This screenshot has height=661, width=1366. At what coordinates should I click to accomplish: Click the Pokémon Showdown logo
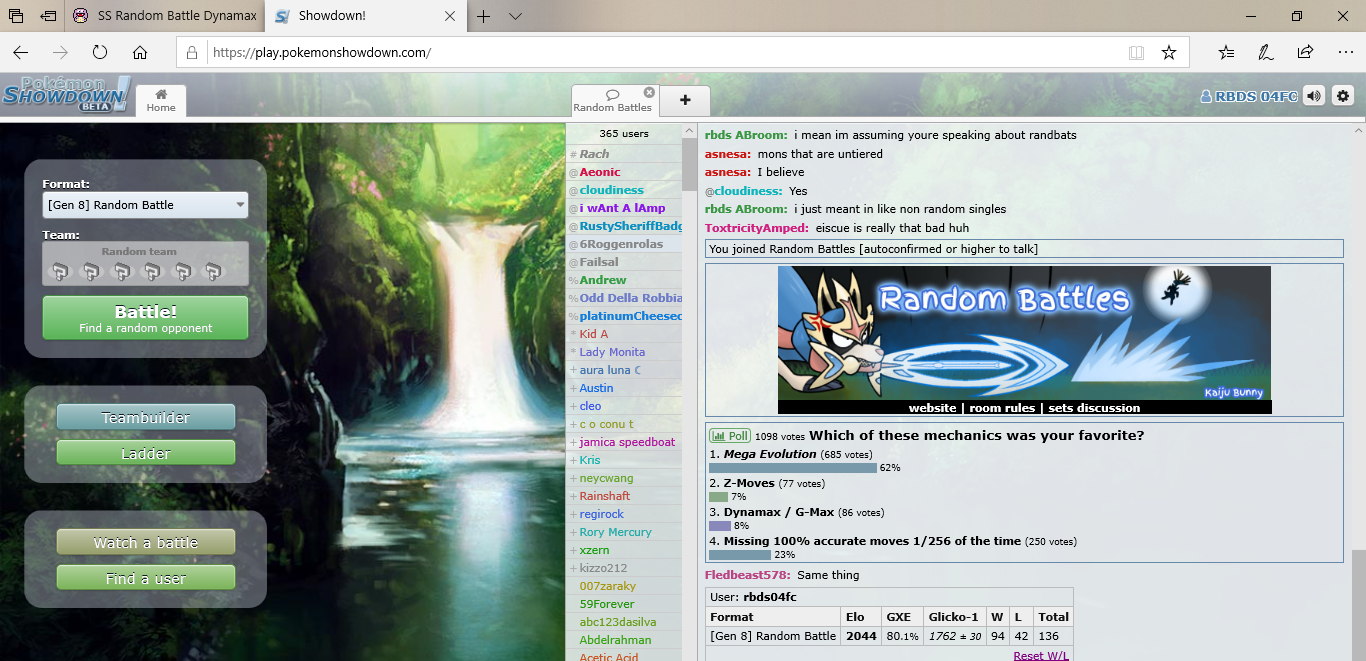tap(65, 94)
